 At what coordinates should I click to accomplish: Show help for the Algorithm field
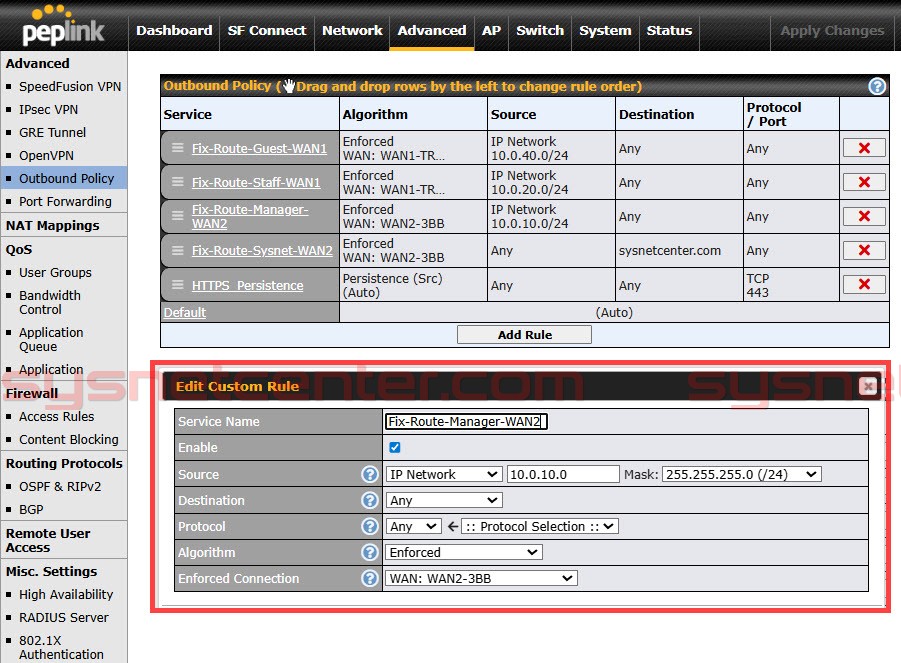pos(370,552)
